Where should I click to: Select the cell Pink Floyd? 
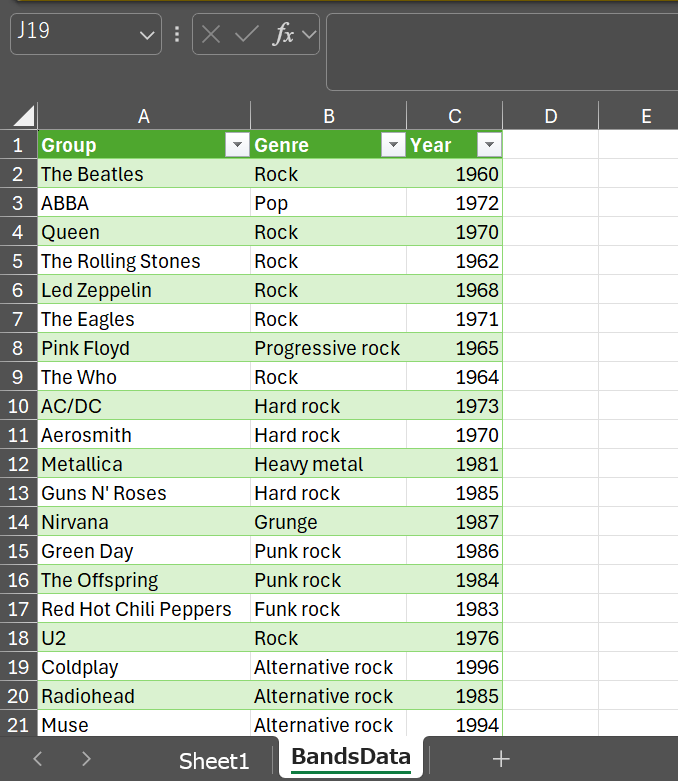[144, 348]
